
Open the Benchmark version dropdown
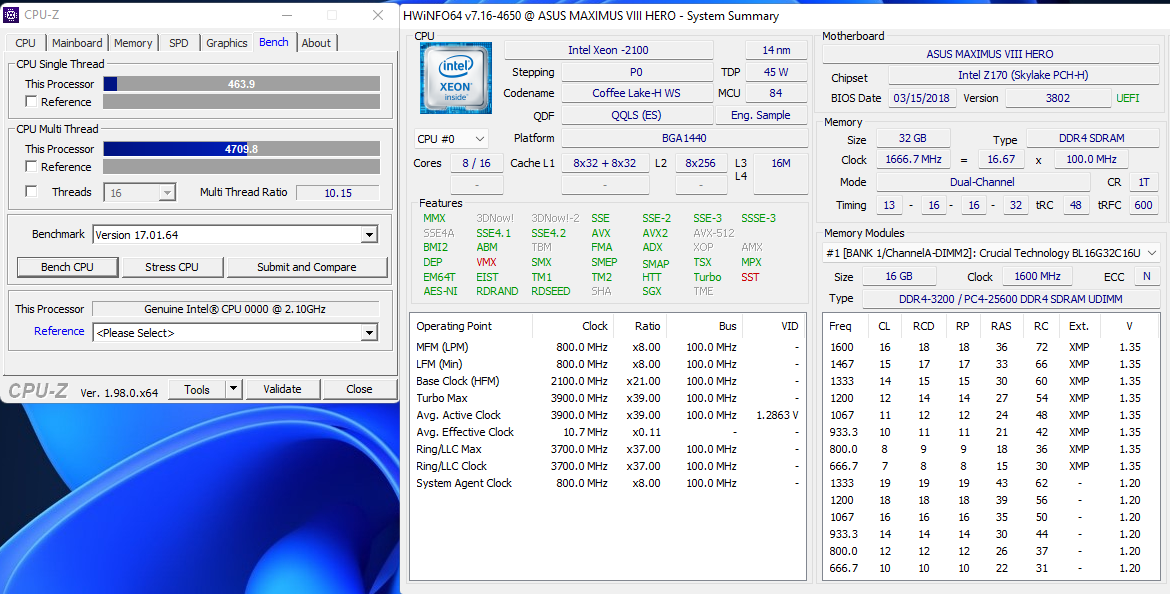click(369, 235)
